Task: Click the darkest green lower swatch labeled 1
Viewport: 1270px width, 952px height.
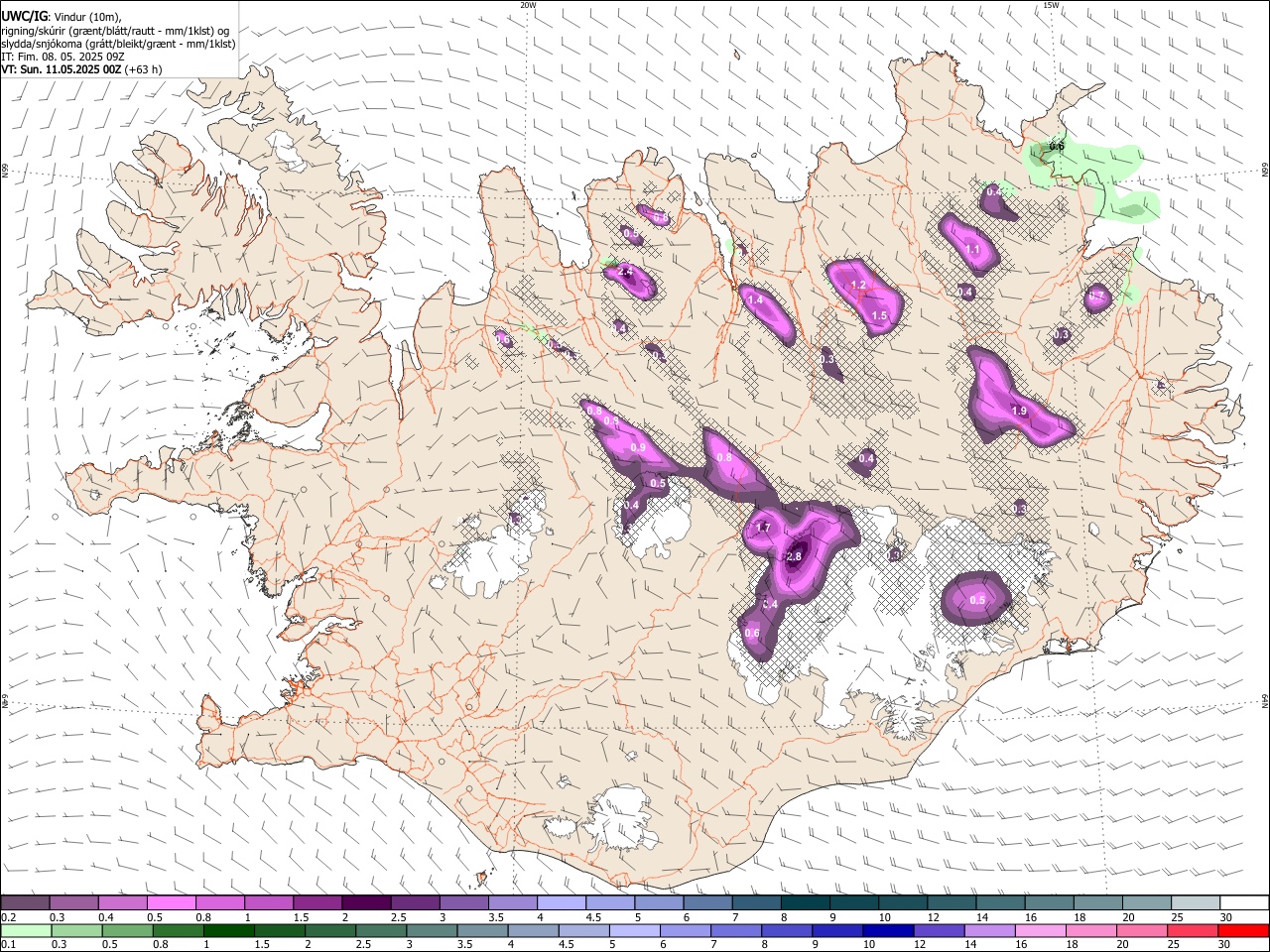Action: [228, 930]
